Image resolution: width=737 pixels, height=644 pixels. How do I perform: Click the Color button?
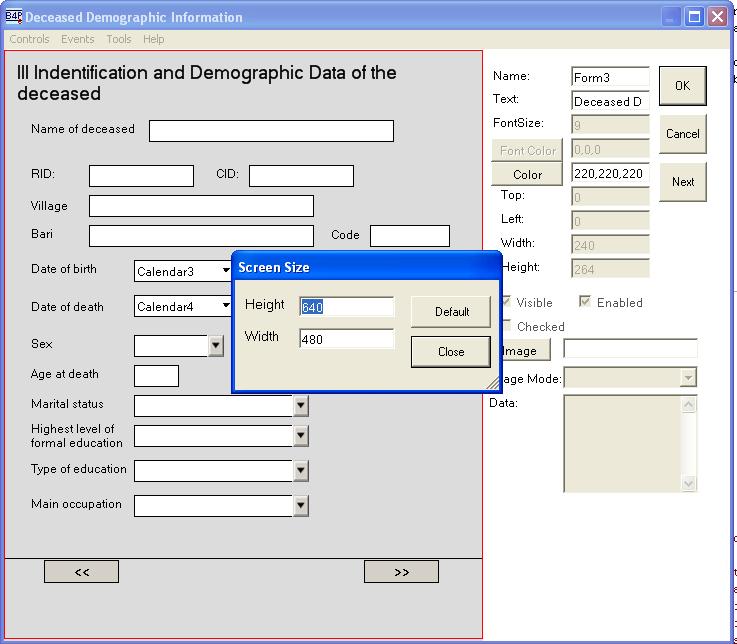point(527,174)
